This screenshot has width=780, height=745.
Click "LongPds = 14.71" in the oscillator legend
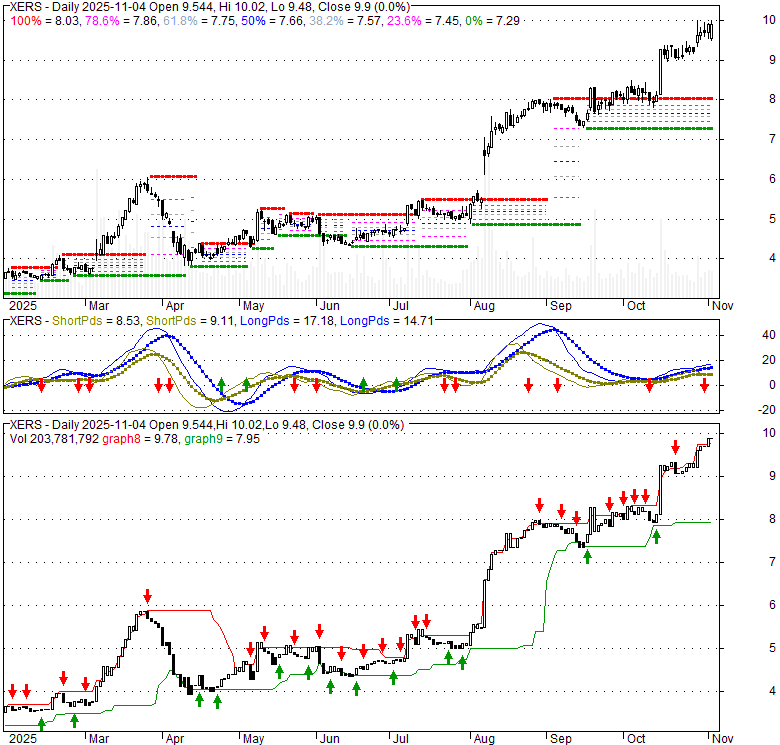[x=387, y=321]
